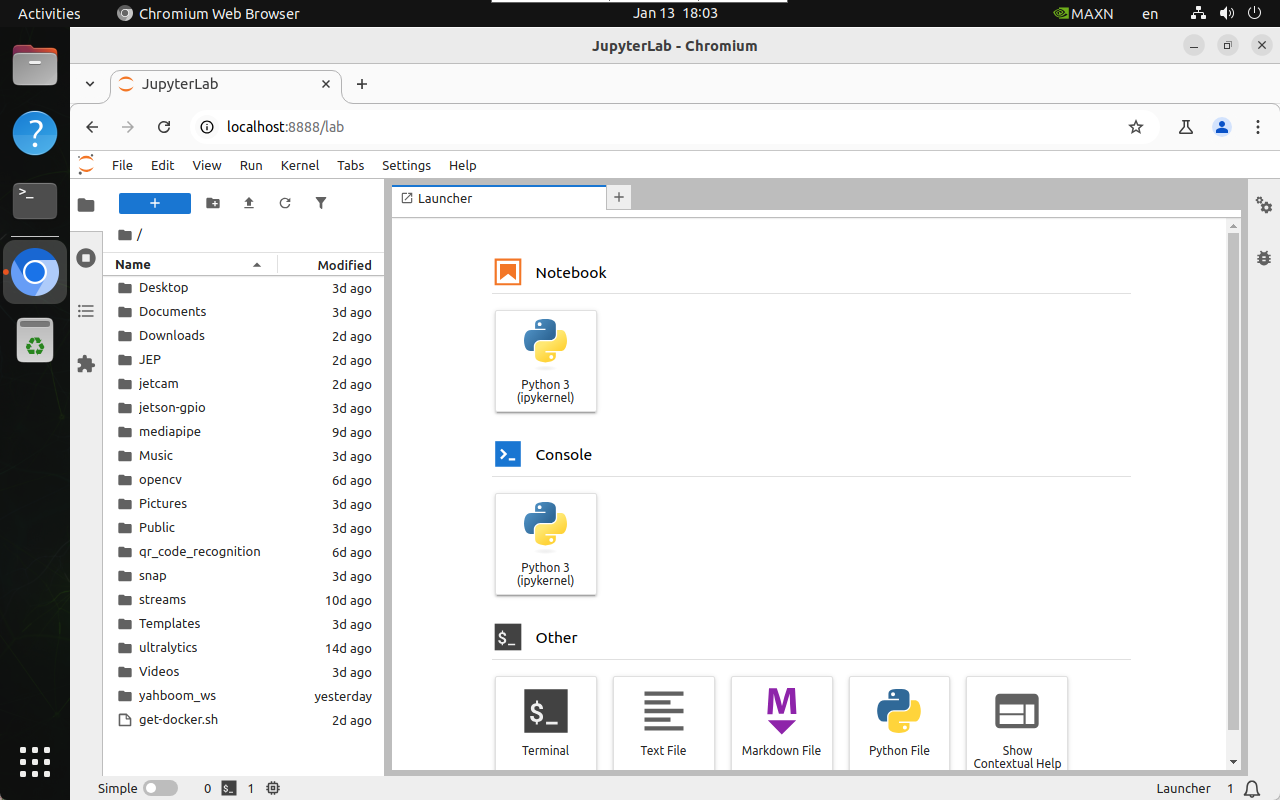Open the Running Terminals and Kernels sidebar
The width and height of the screenshot is (1280, 800).
[86, 258]
